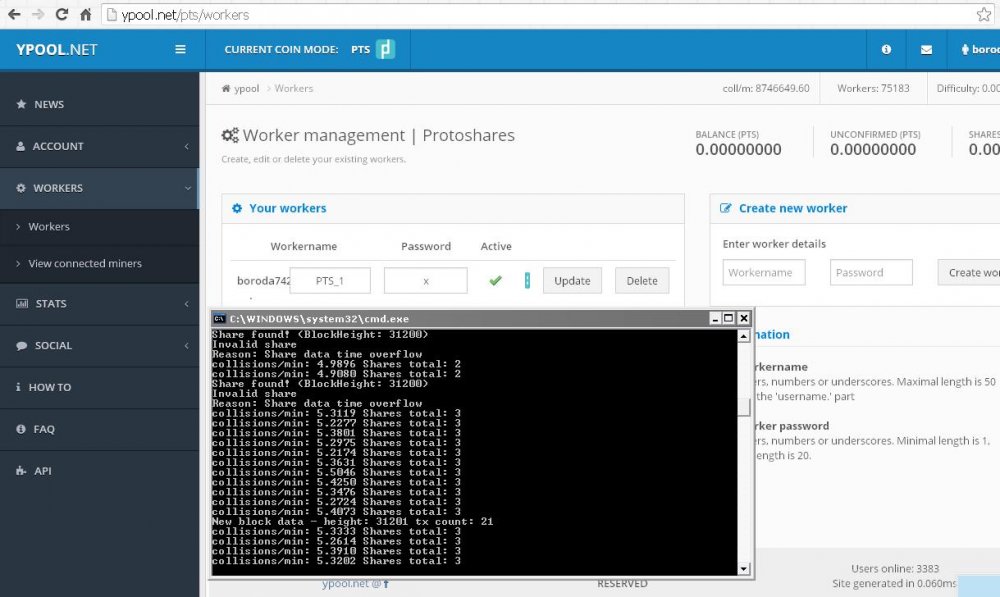Bookmark page with the star icon

pos(984,15)
